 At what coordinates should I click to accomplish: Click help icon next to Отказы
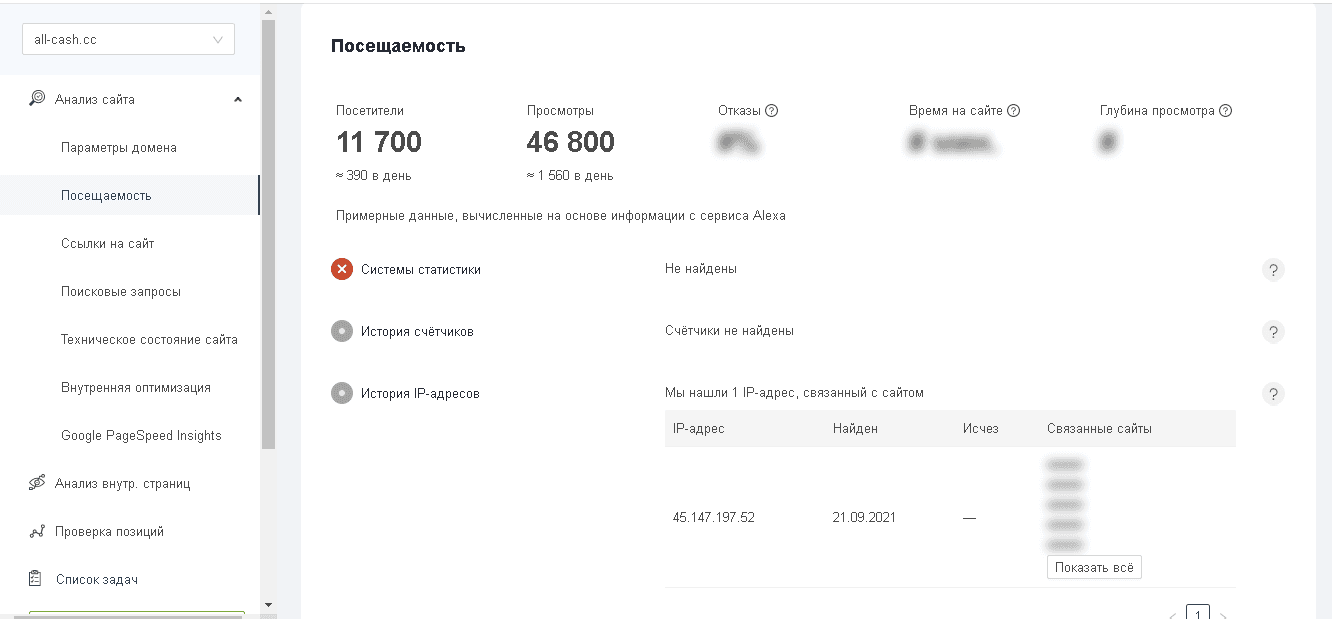click(x=771, y=111)
